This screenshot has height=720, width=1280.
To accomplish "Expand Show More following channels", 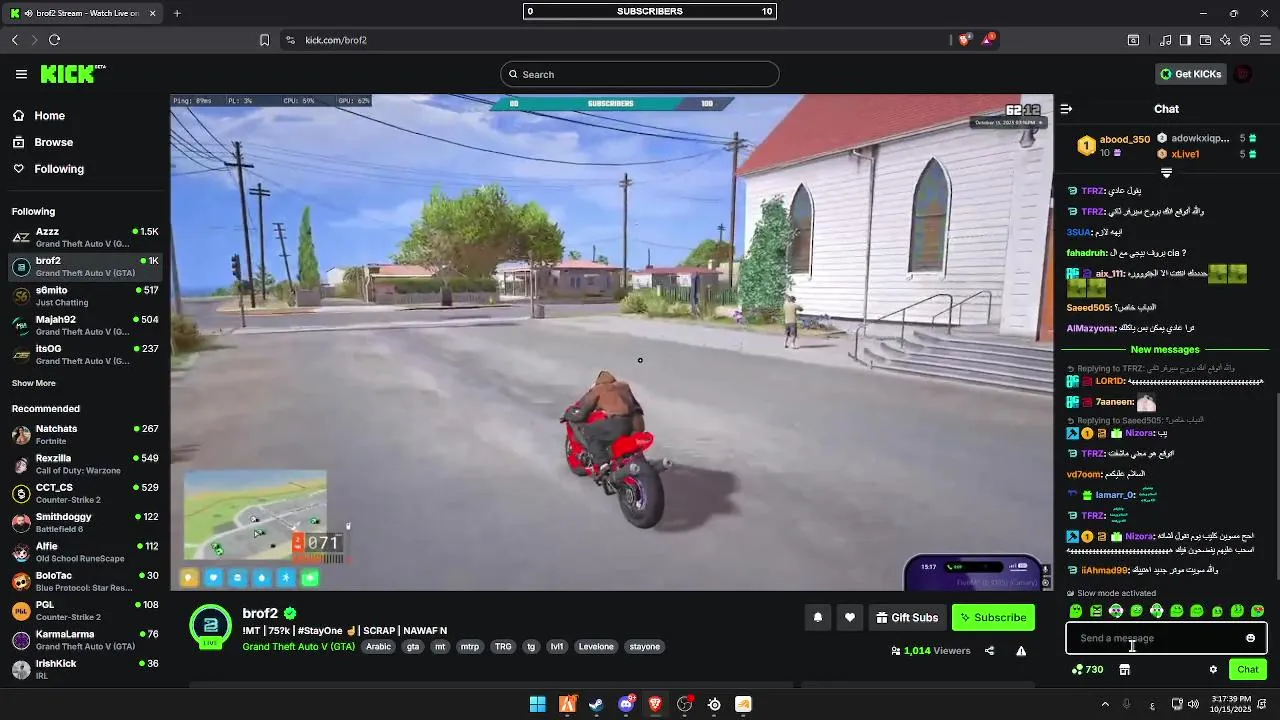I will point(33,383).
